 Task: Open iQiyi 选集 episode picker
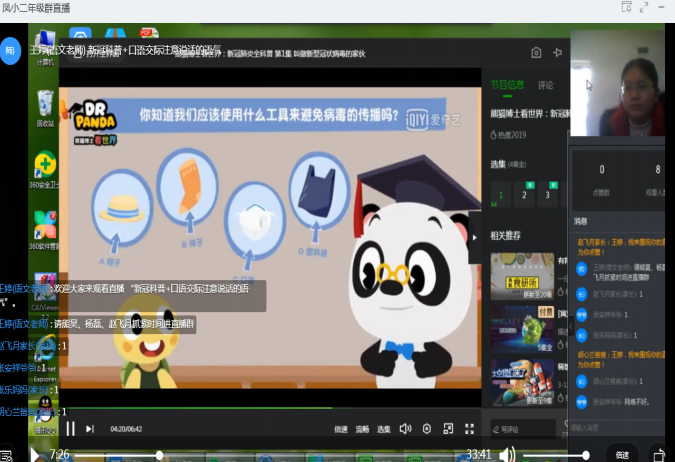click(384, 429)
